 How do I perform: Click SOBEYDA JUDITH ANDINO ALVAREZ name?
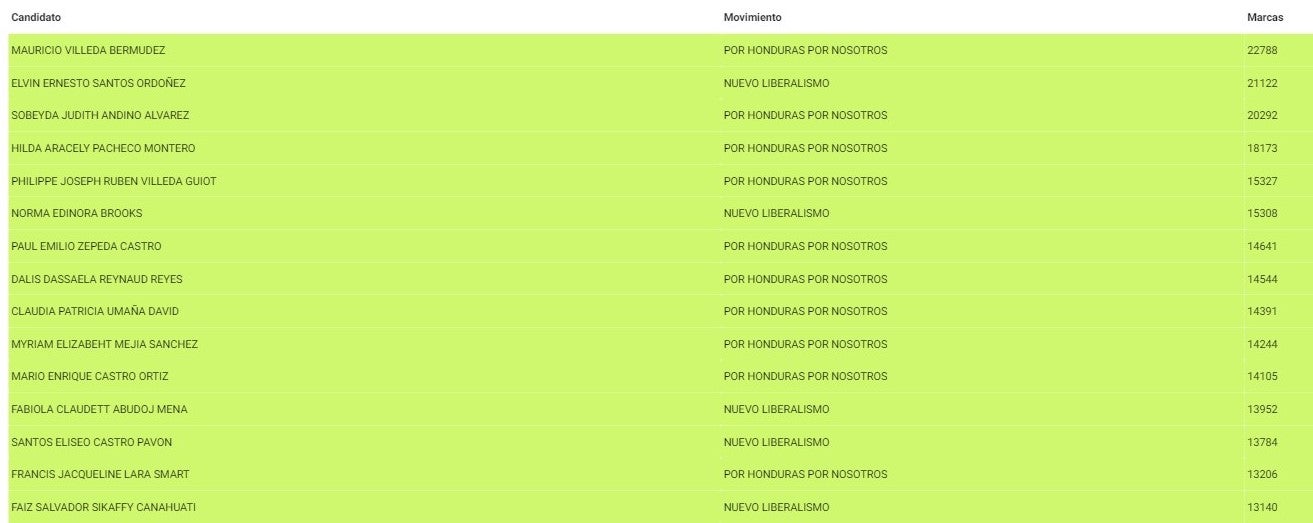(x=100, y=115)
